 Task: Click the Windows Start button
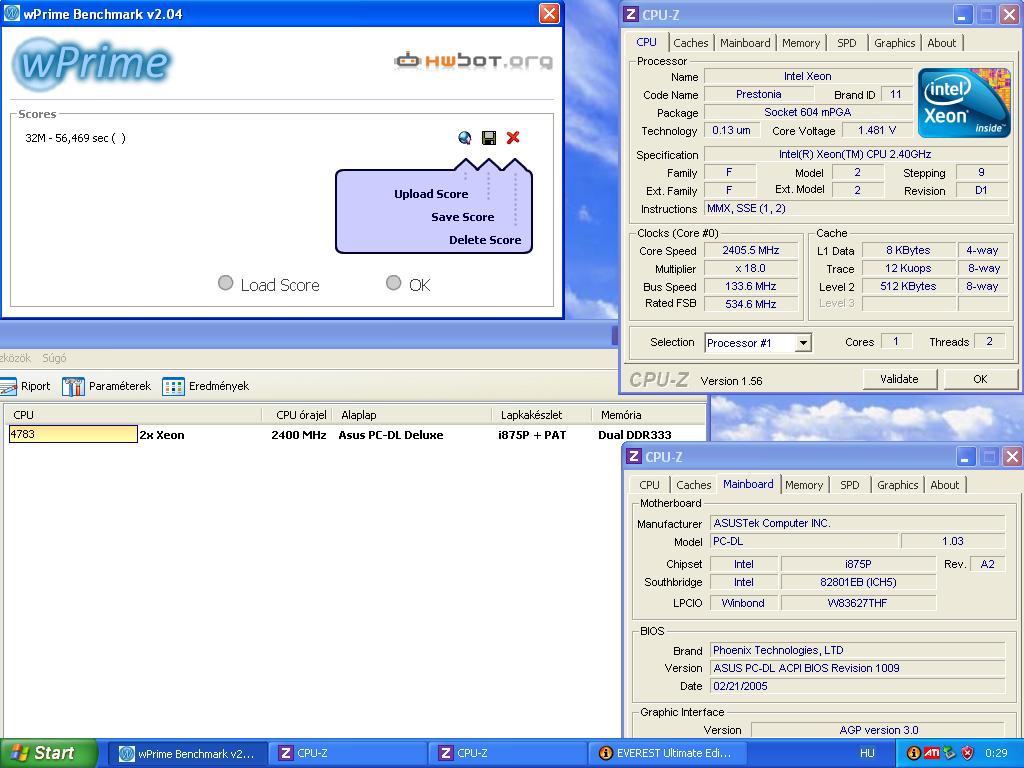point(48,753)
